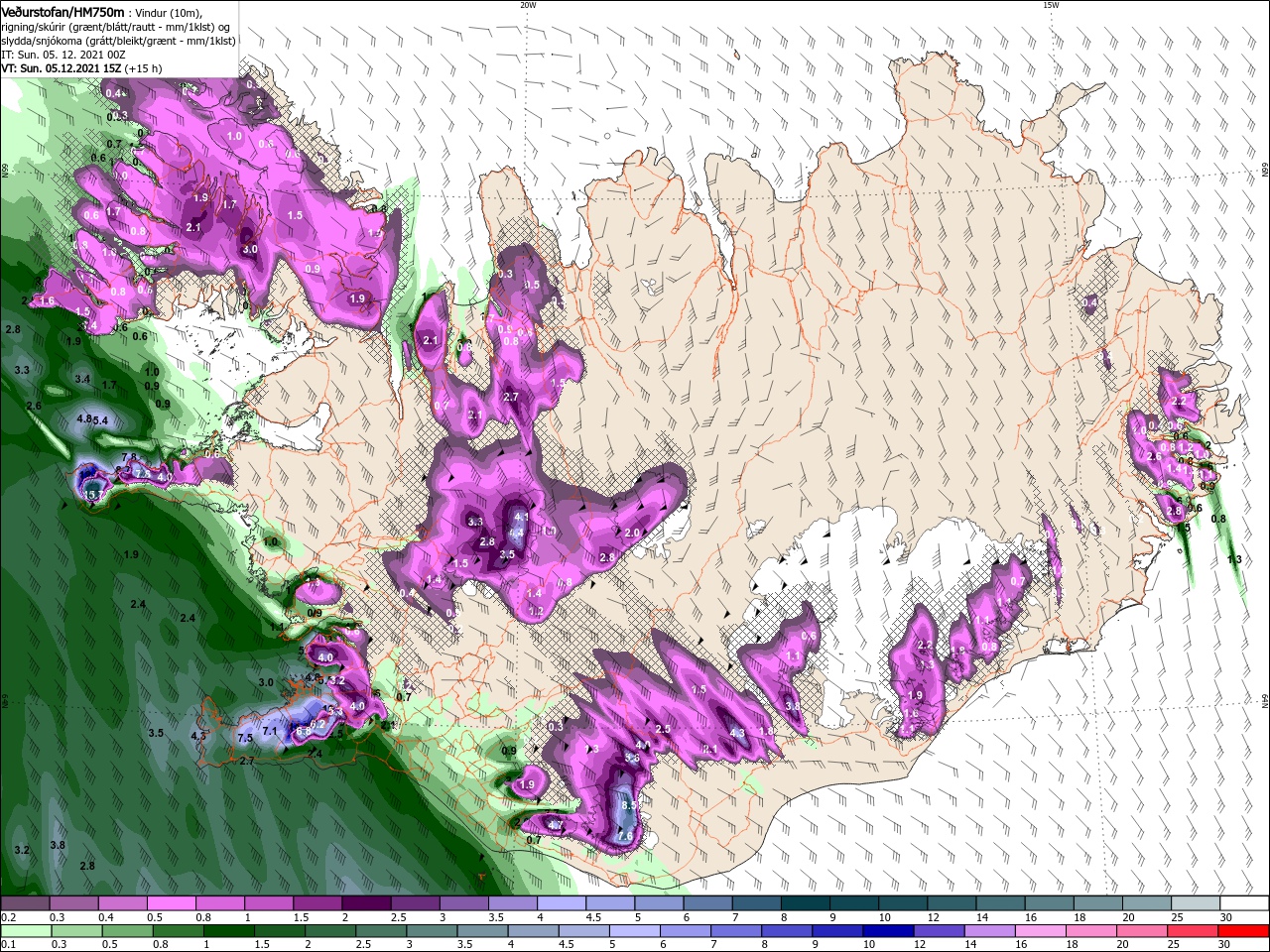Select the 3.5 swatch in upper snow scale

click(x=513, y=903)
